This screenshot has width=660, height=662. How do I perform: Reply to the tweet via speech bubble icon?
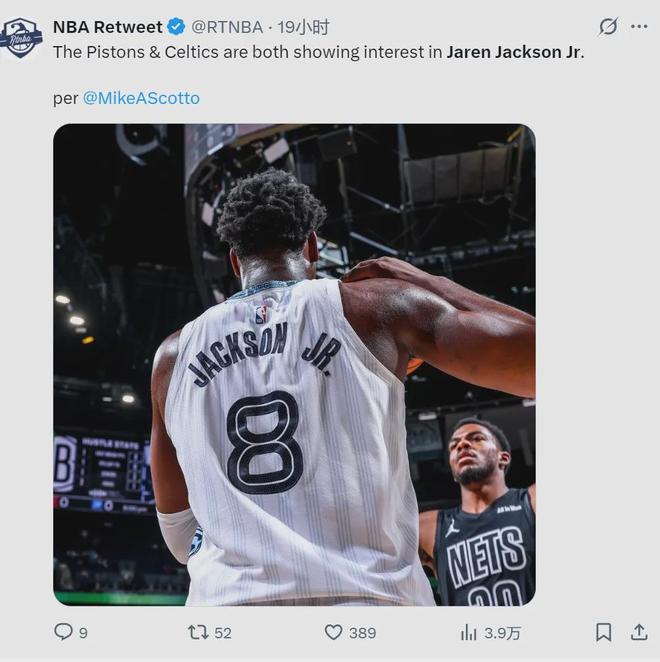point(63,632)
